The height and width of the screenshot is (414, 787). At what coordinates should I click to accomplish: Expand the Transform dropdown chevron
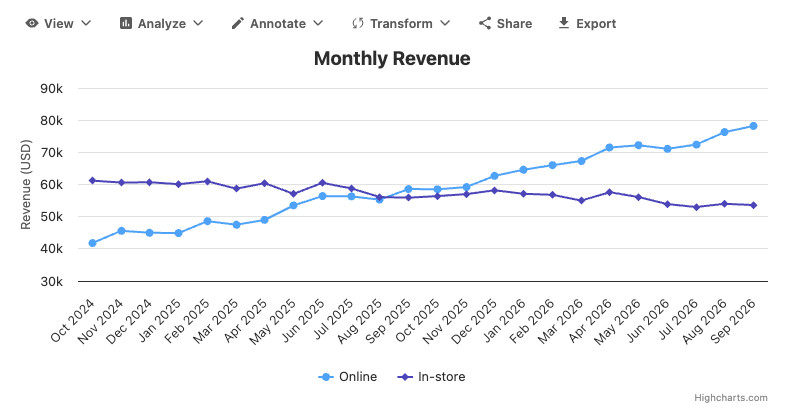[445, 23]
